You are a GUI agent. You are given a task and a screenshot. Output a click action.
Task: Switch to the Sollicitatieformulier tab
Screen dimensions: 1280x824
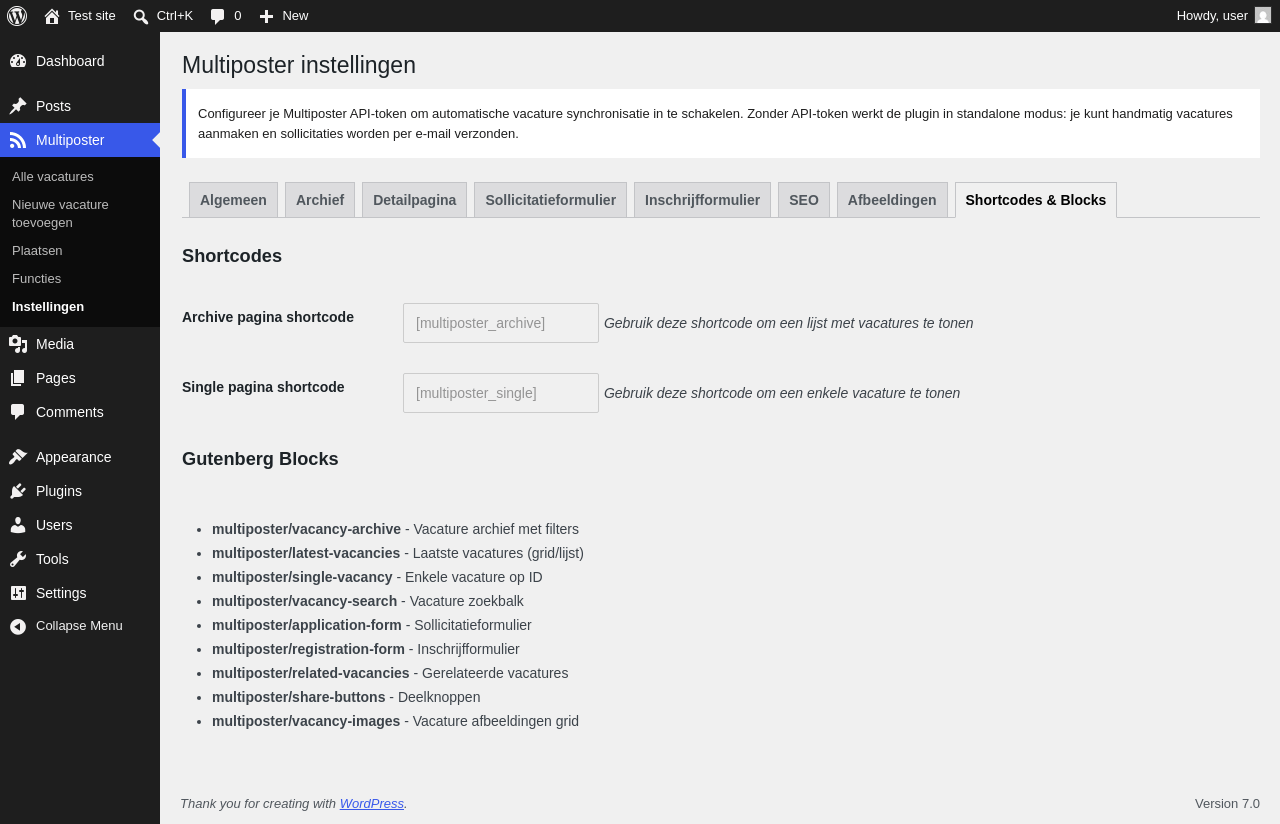pyautogui.click(x=550, y=200)
